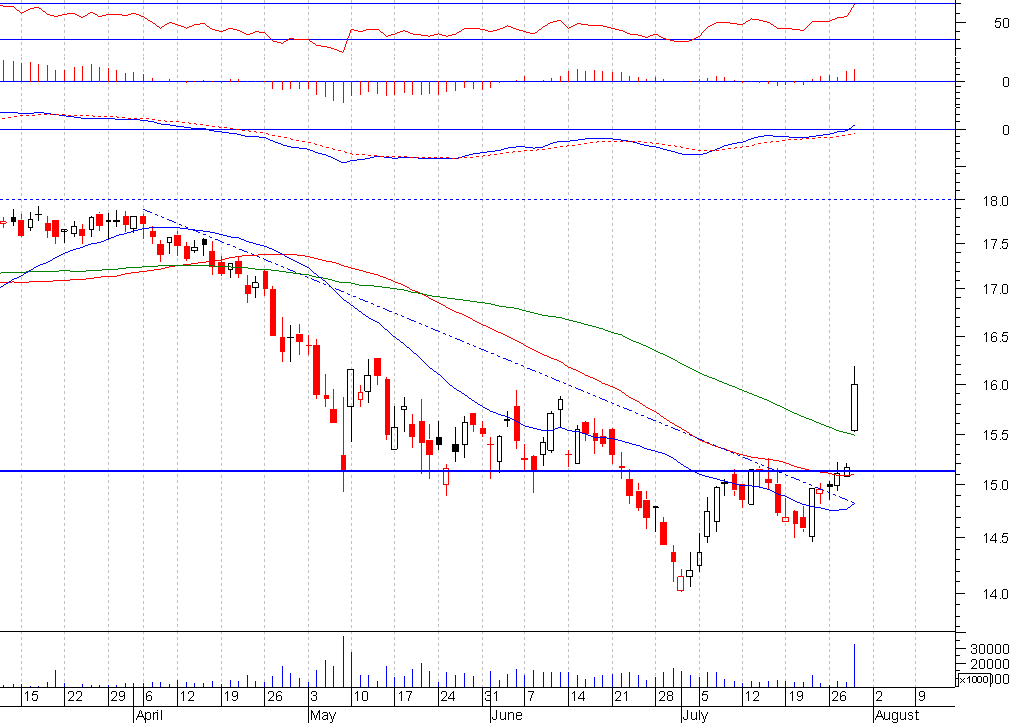The height and width of the screenshot is (723, 1013).
Task: Click the 29 date label before April
Action: click(118, 697)
